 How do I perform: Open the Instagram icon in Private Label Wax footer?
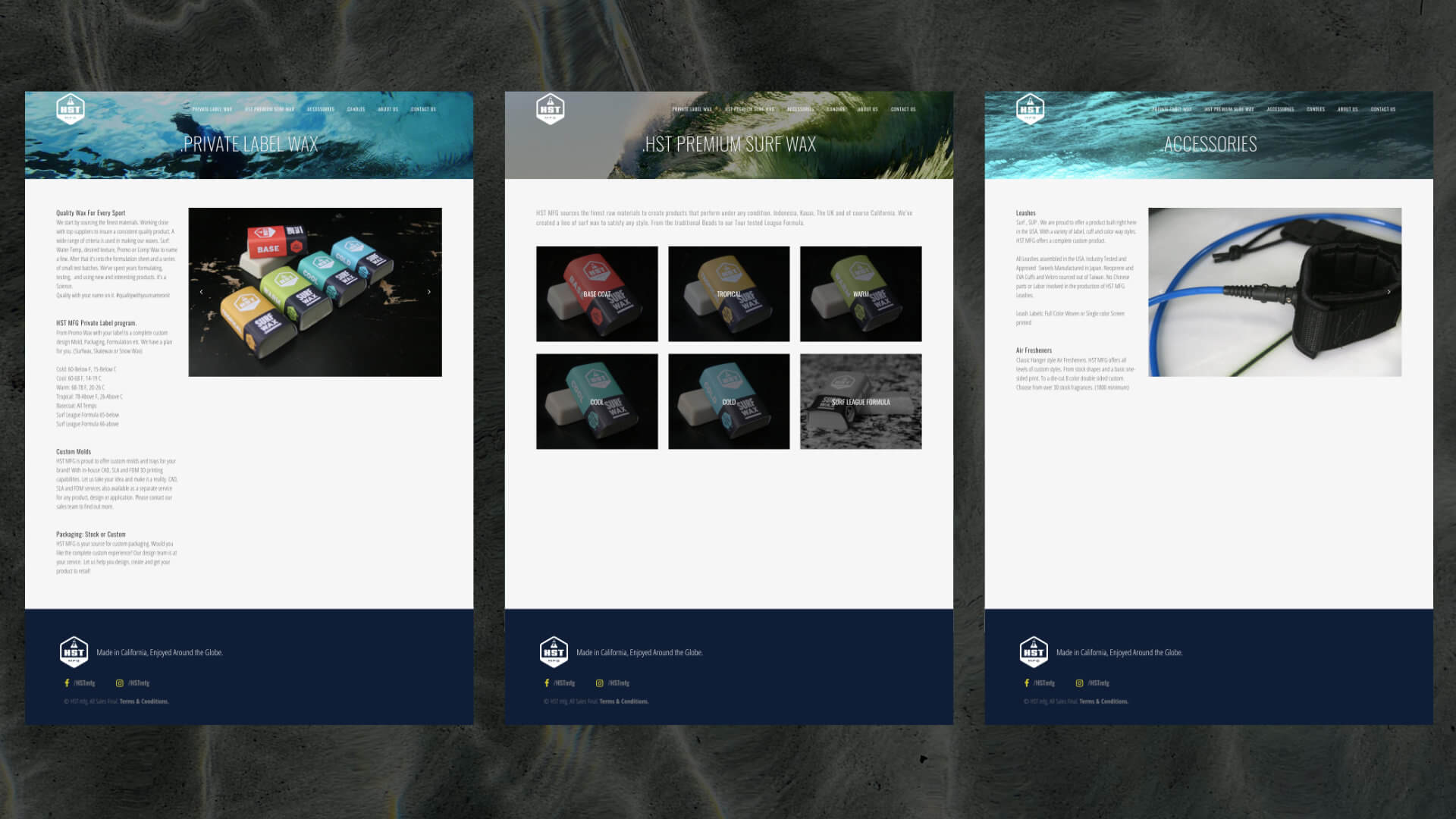click(119, 683)
